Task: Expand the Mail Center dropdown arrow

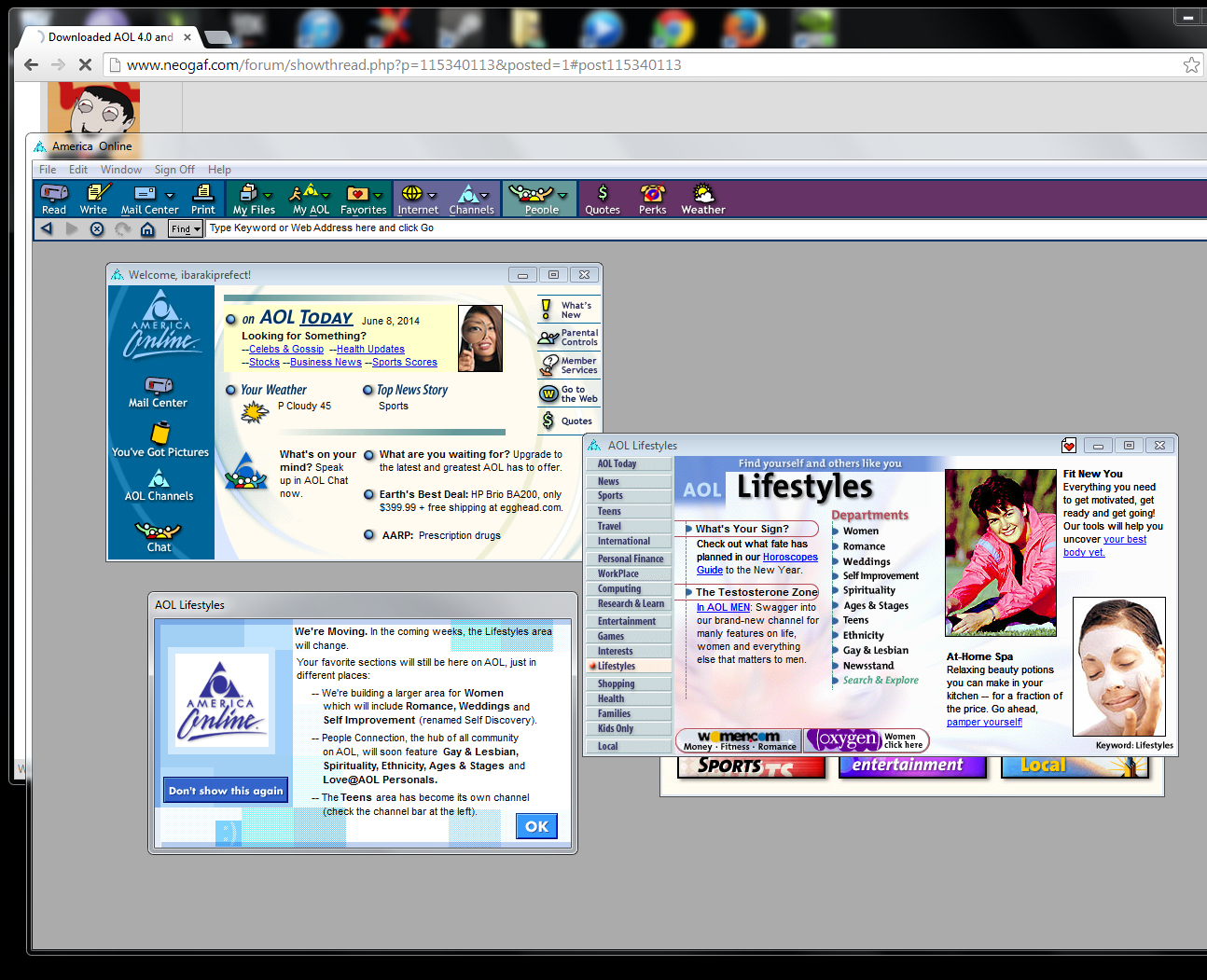Action: [170, 196]
